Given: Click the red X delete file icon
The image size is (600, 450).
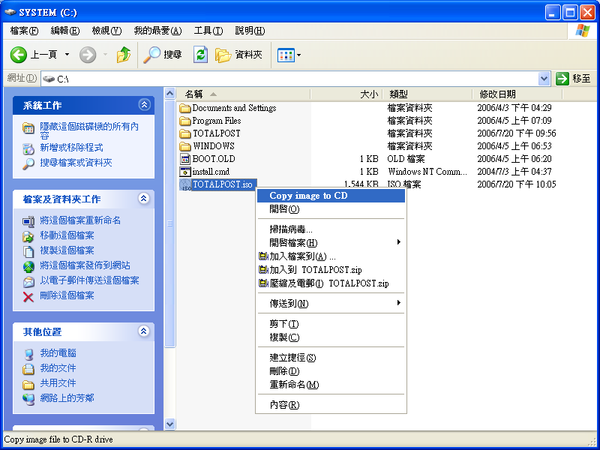Looking at the screenshot, I should coord(28,297).
